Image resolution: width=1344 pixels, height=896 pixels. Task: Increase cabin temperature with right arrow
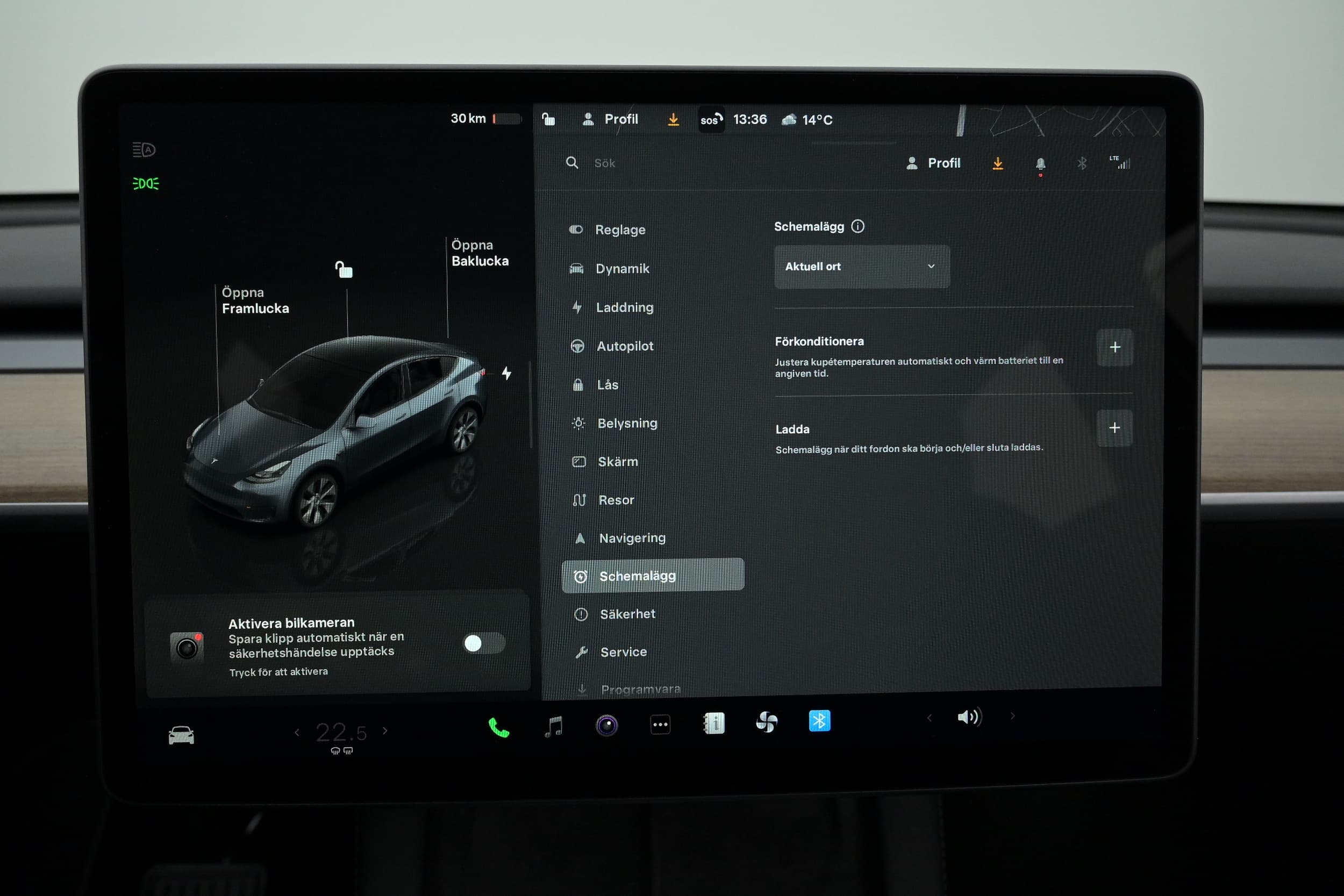tap(385, 731)
